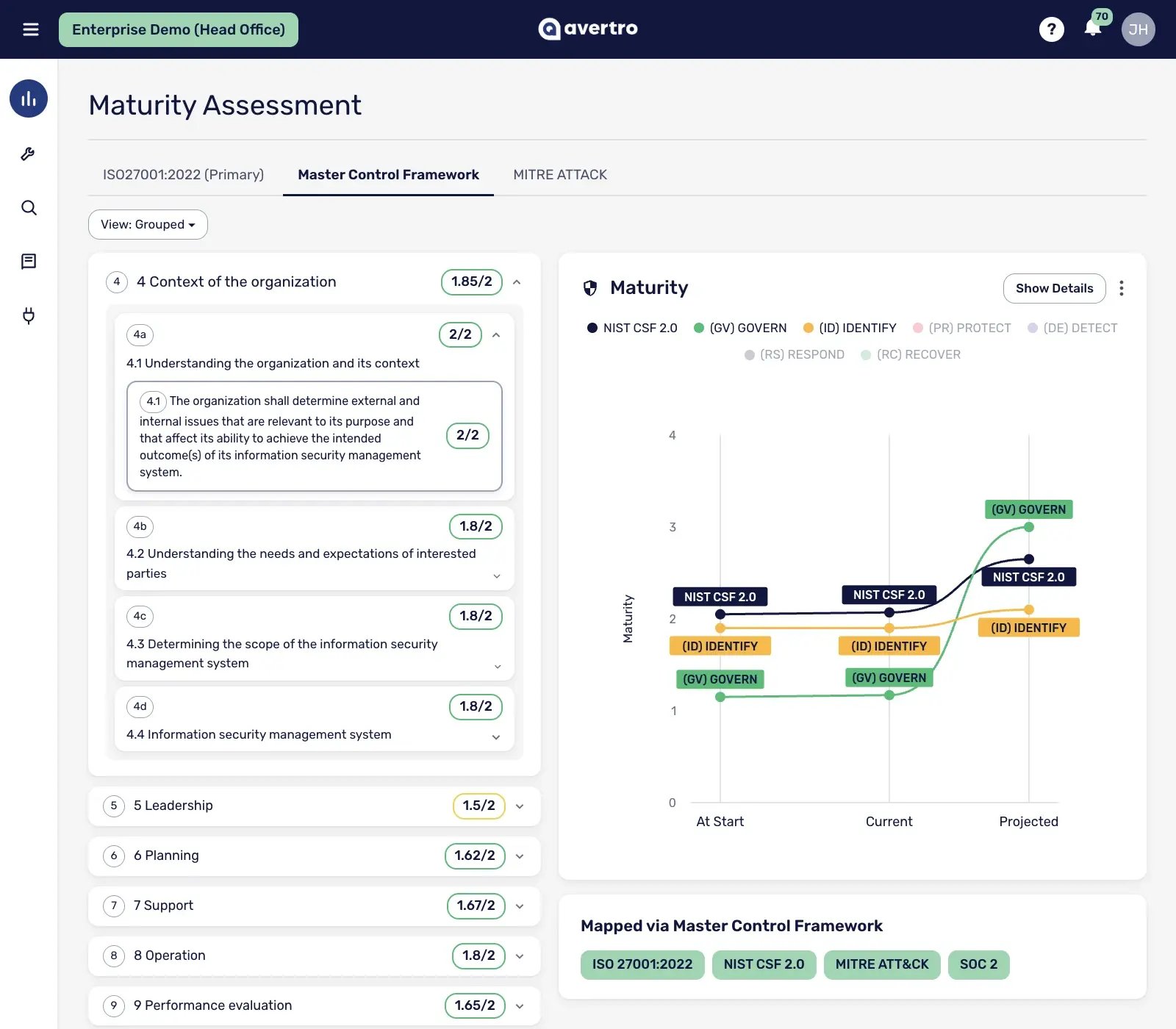Image resolution: width=1176 pixels, height=1029 pixels.
Task: Expand the 6 Planning section
Action: 520,856
